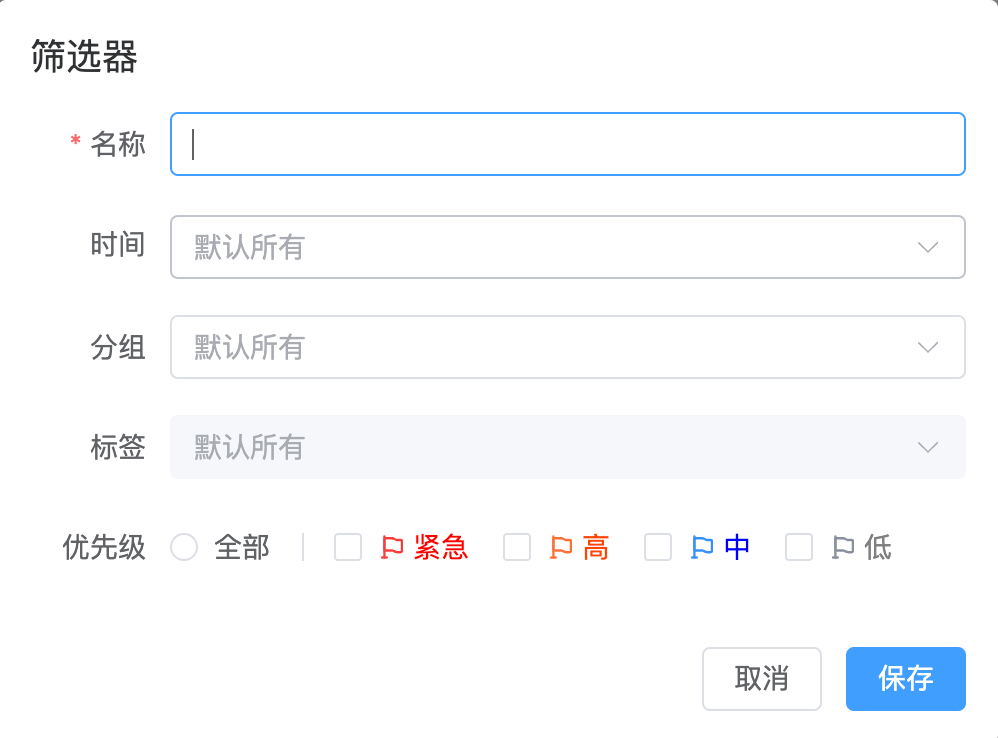
Task: Click the orange high priority flag icon
Action: 561,547
